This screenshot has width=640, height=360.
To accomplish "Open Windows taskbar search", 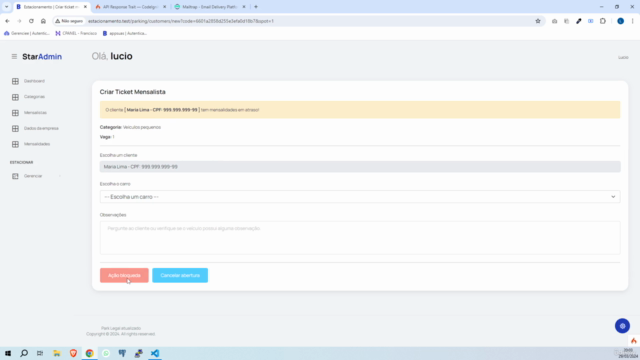I will 24,353.
